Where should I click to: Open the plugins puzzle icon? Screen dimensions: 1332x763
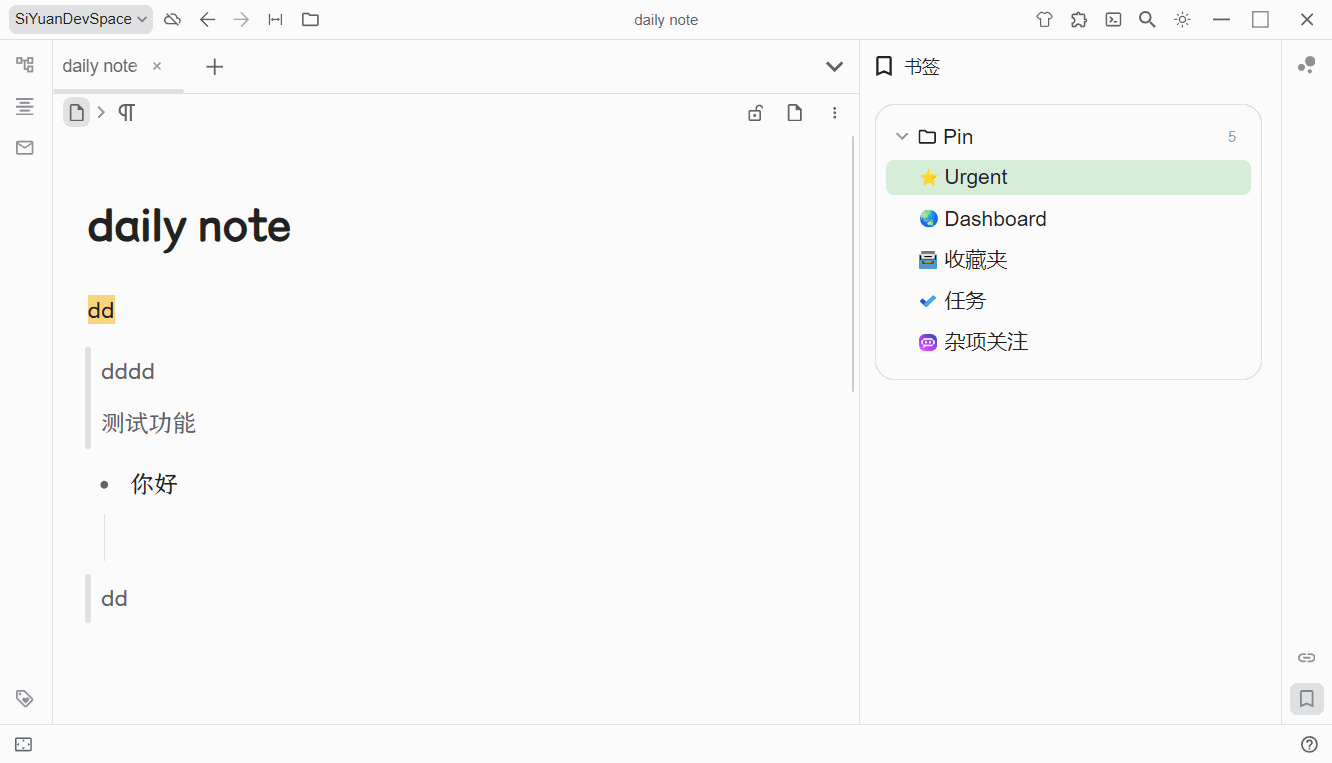point(1079,19)
